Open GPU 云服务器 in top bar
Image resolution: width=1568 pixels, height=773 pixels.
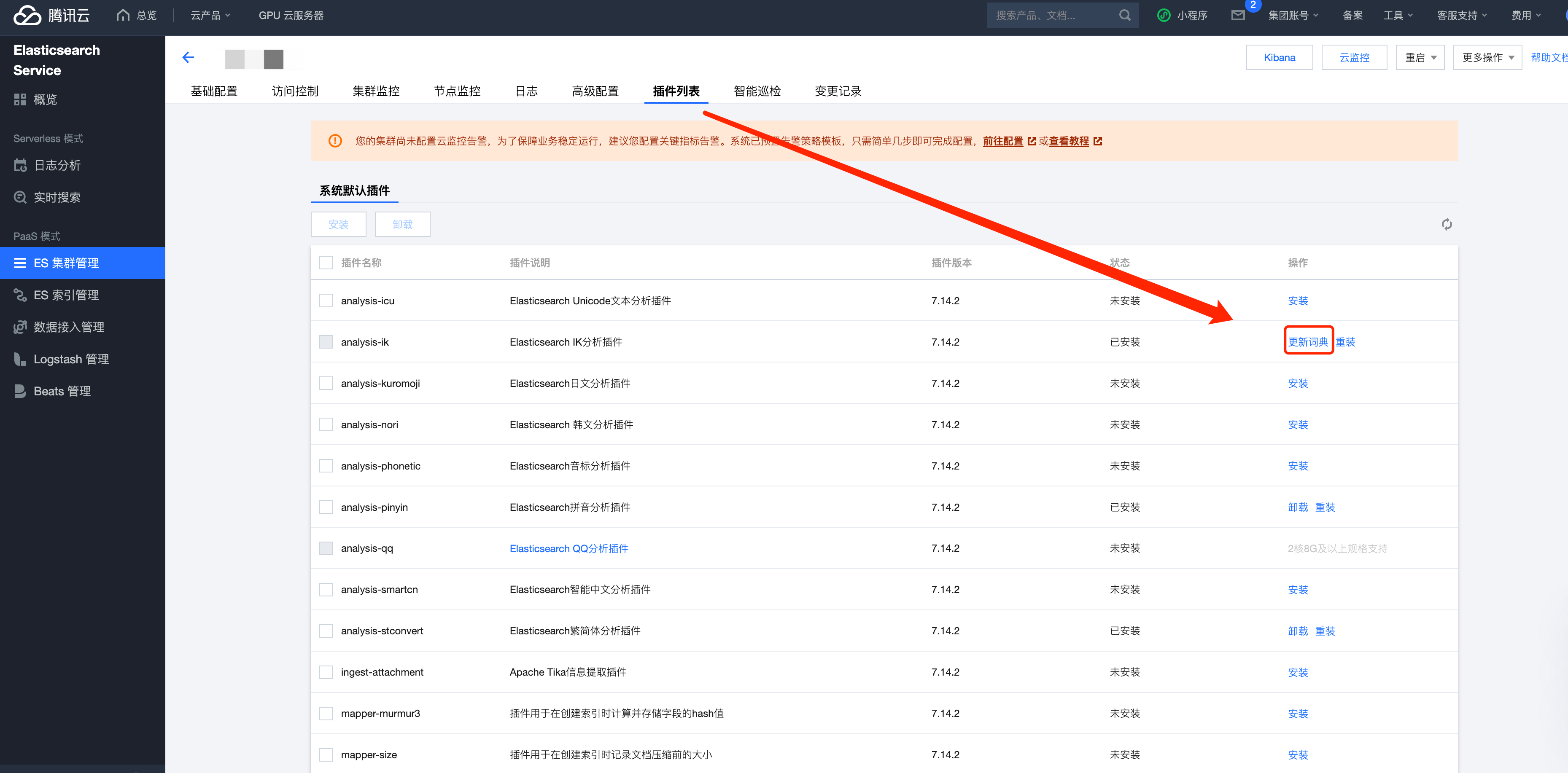(291, 15)
